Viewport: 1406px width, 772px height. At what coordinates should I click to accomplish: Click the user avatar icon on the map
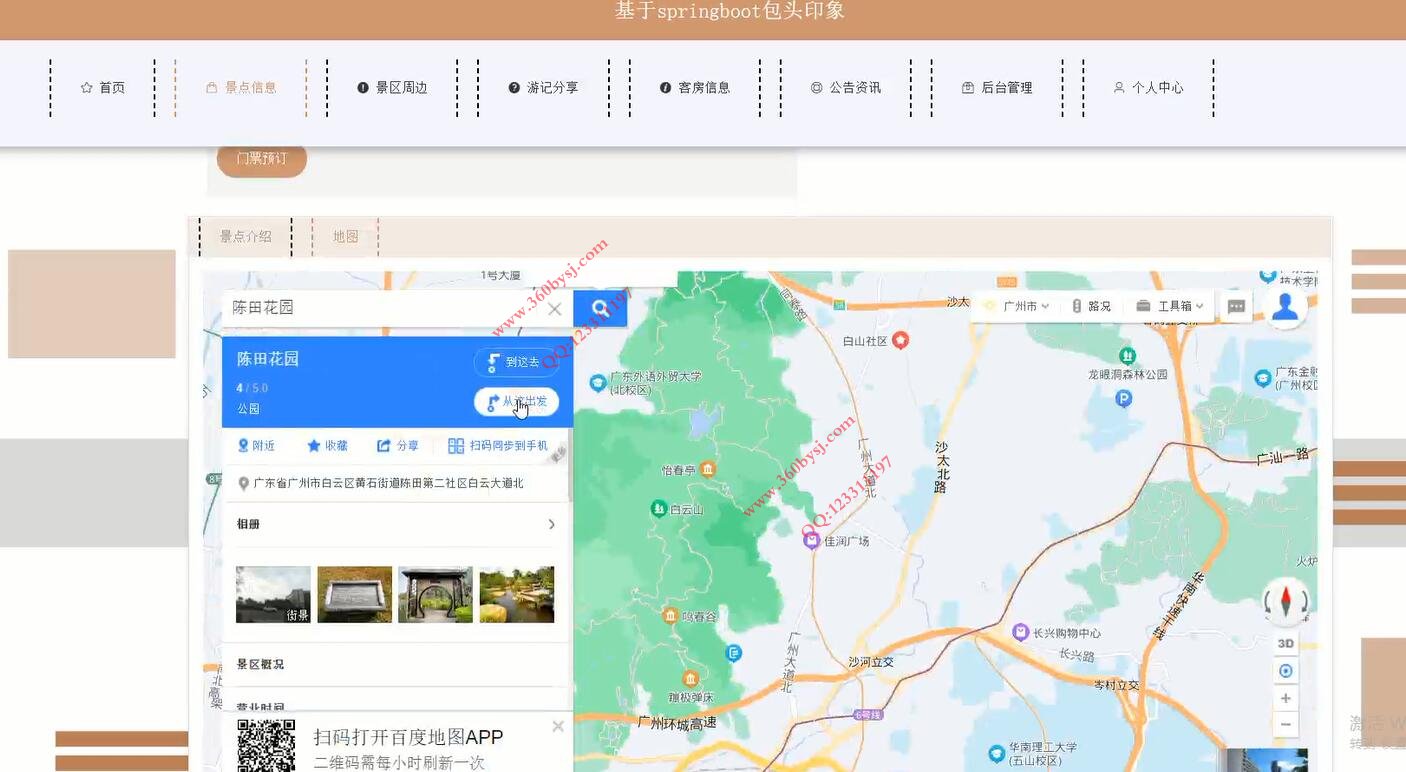[1285, 306]
